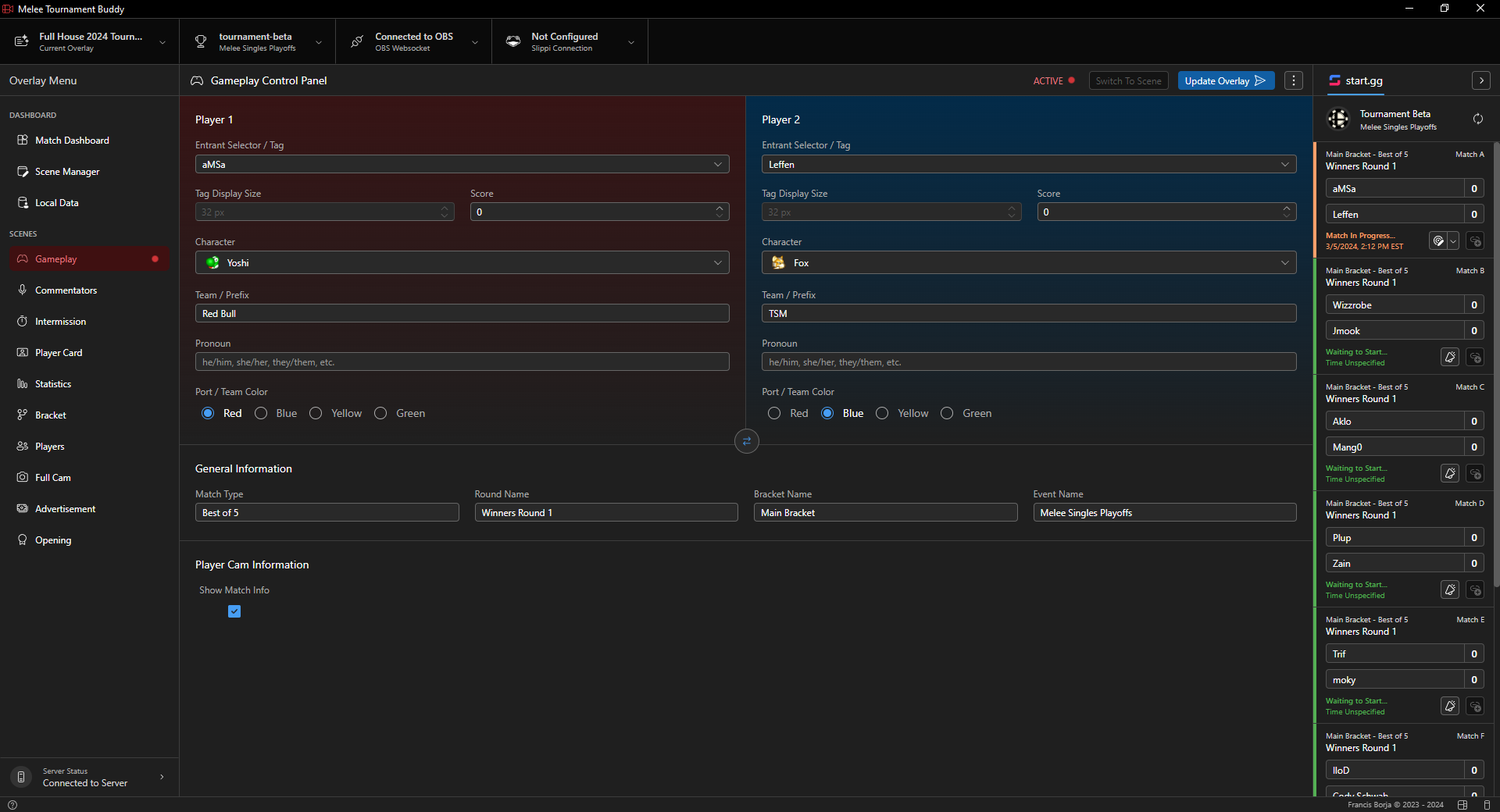This screenshot has width=1500, height=812.
Task: Select Yellow port color for Player 2
Action: click(x=882, y=414)
